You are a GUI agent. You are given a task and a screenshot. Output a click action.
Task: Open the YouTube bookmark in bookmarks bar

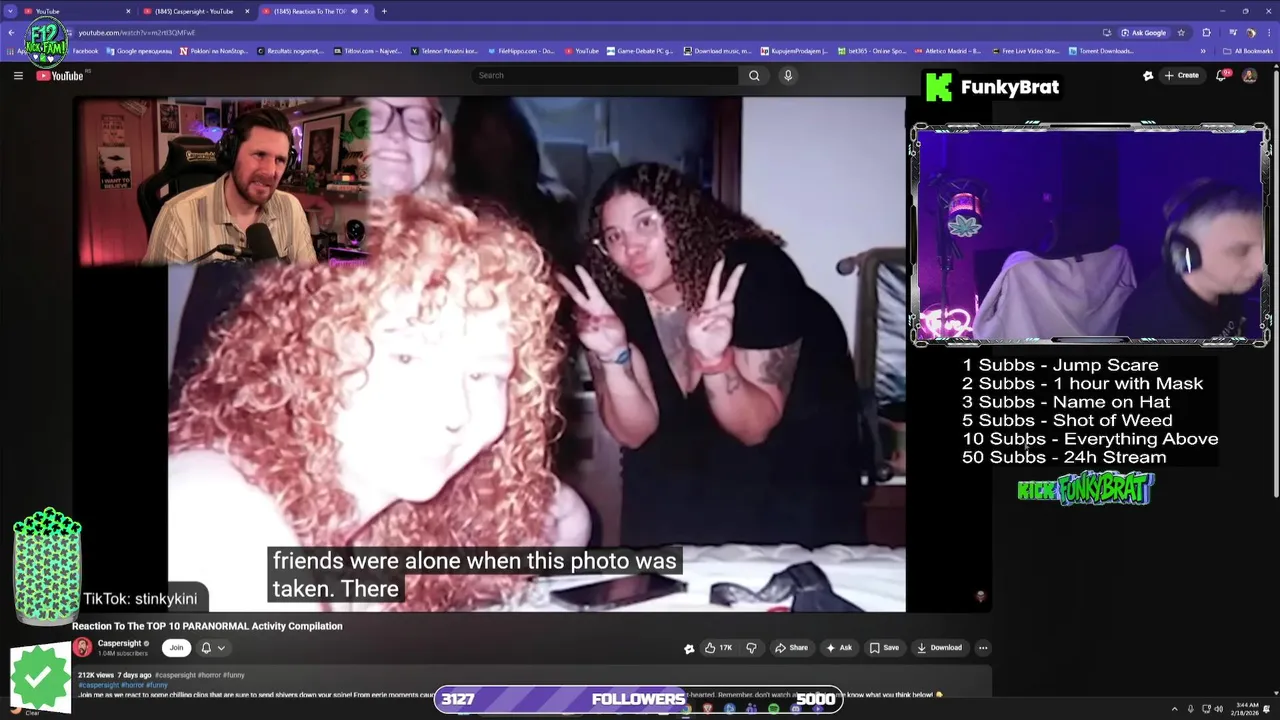click(582, 51)
